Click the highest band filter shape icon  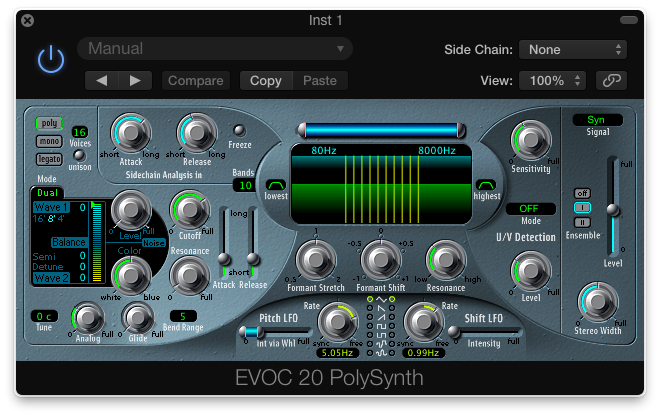point(485,185)
